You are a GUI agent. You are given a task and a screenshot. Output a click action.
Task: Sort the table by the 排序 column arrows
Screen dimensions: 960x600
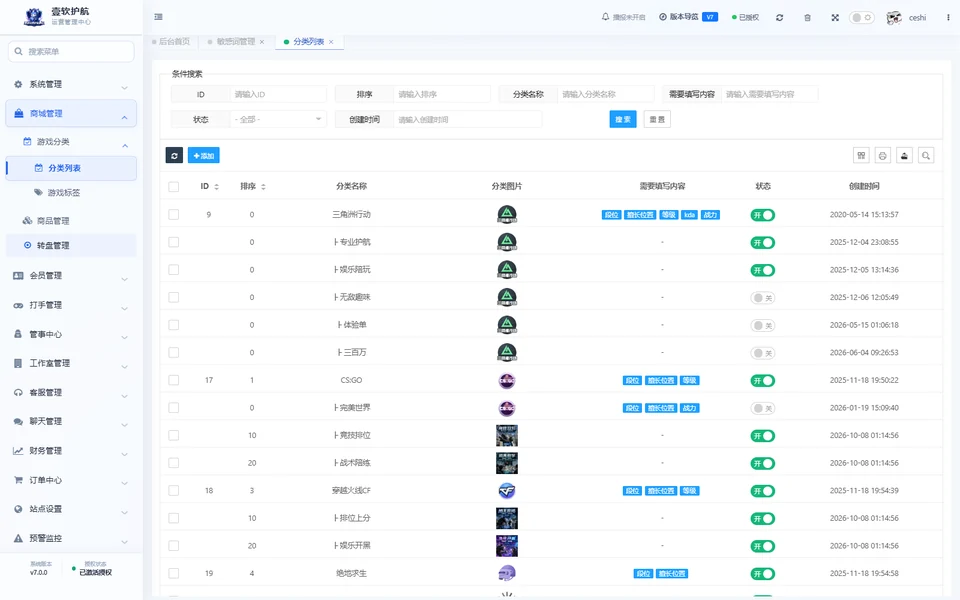point(263,187)
